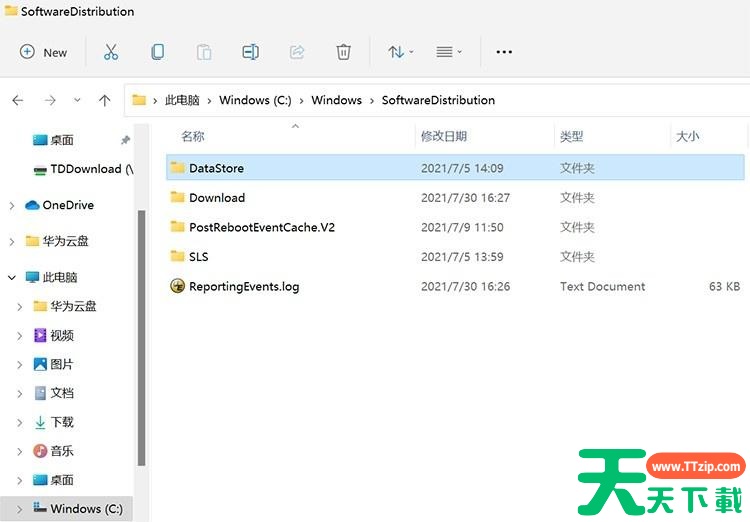Open chevron after Windows (C:) in breadcrumb
750x522 pixels.
click(x=301, y=101)
